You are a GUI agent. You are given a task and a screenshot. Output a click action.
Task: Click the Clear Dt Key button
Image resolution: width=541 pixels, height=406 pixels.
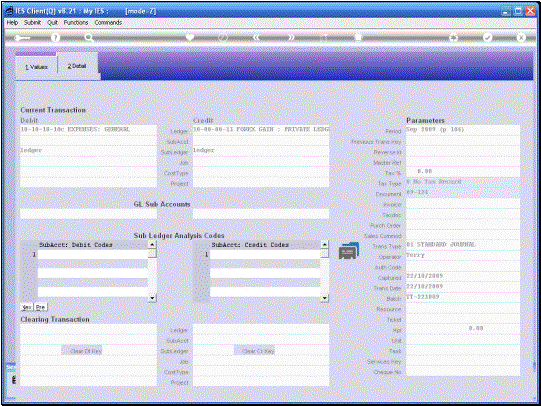tap(82, 351)
